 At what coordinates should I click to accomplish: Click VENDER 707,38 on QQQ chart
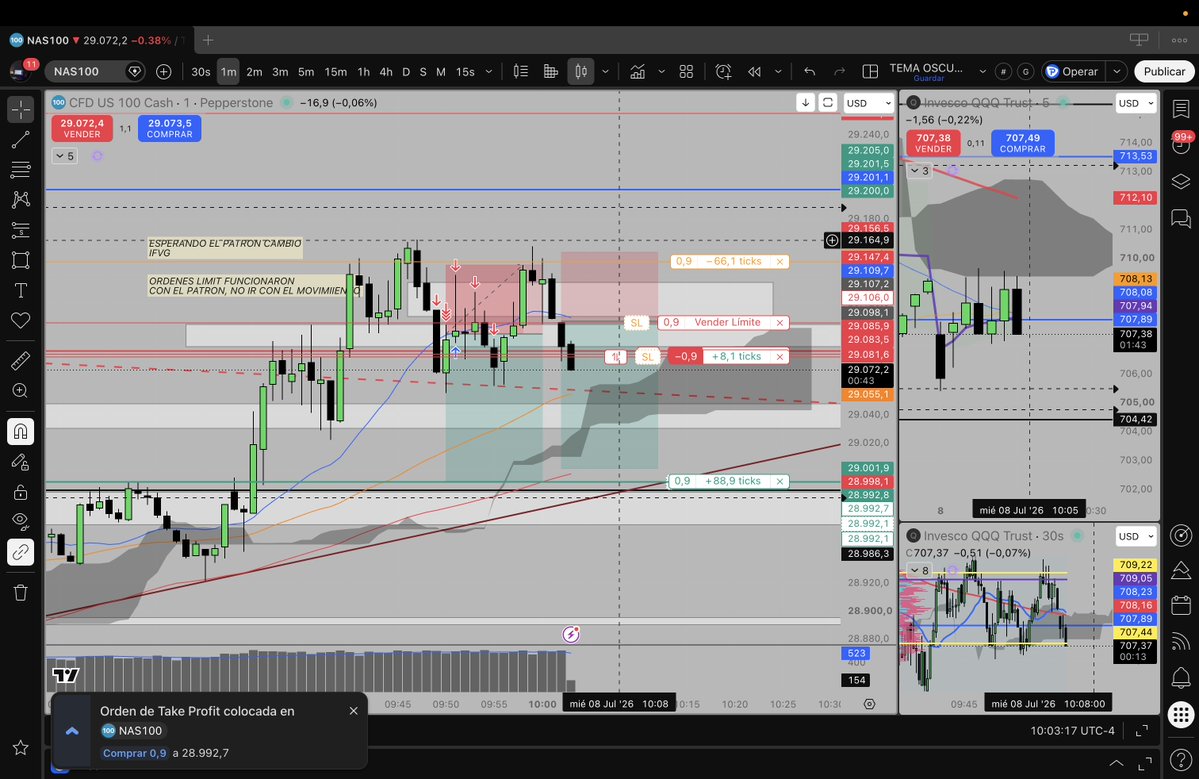coord(933,143)
